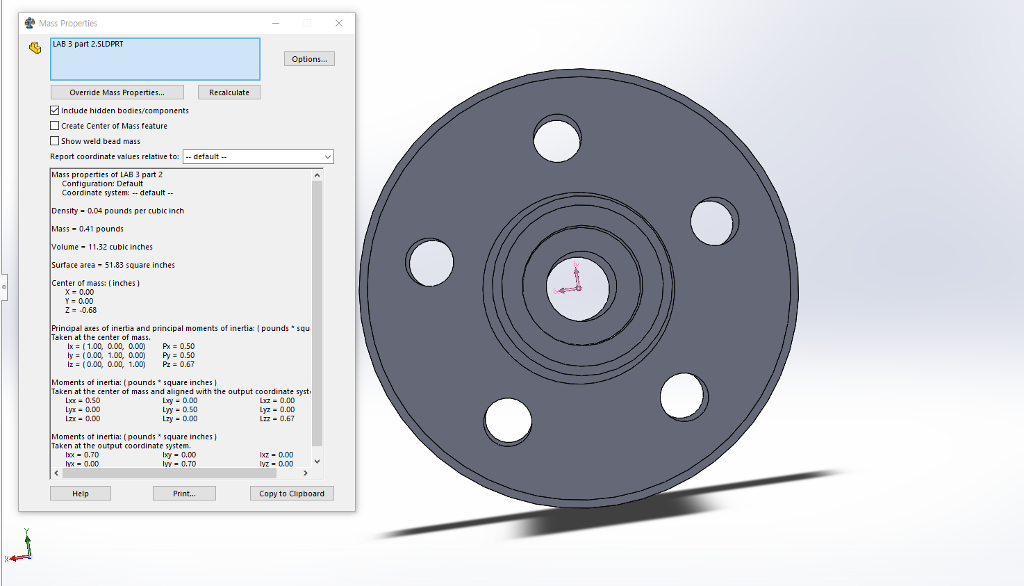Screen dimensions: 1024x586
Task: Click the Help button
Action: point(80,493)
